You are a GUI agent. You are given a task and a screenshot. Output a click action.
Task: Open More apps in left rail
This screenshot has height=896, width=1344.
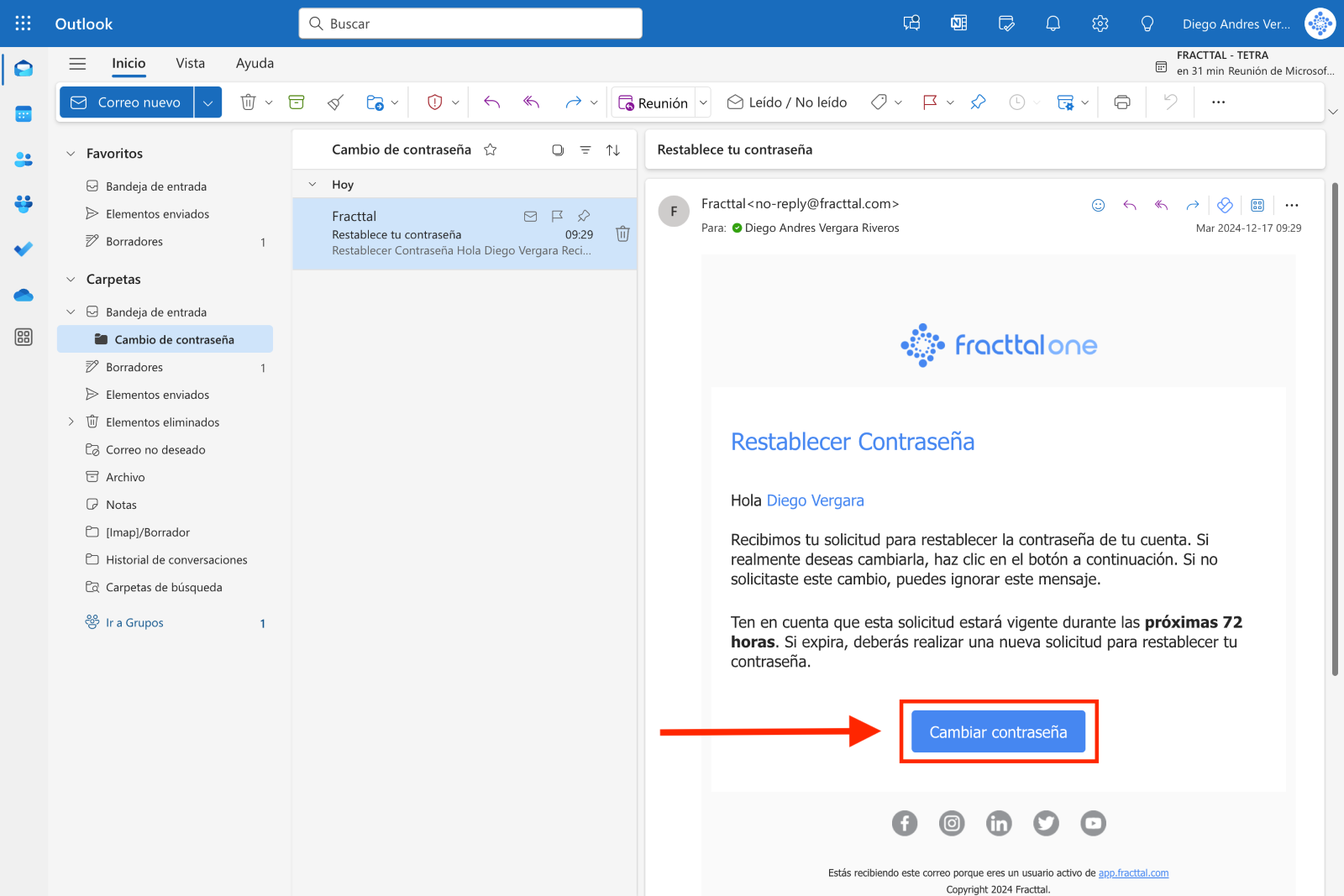click(24, 337)
